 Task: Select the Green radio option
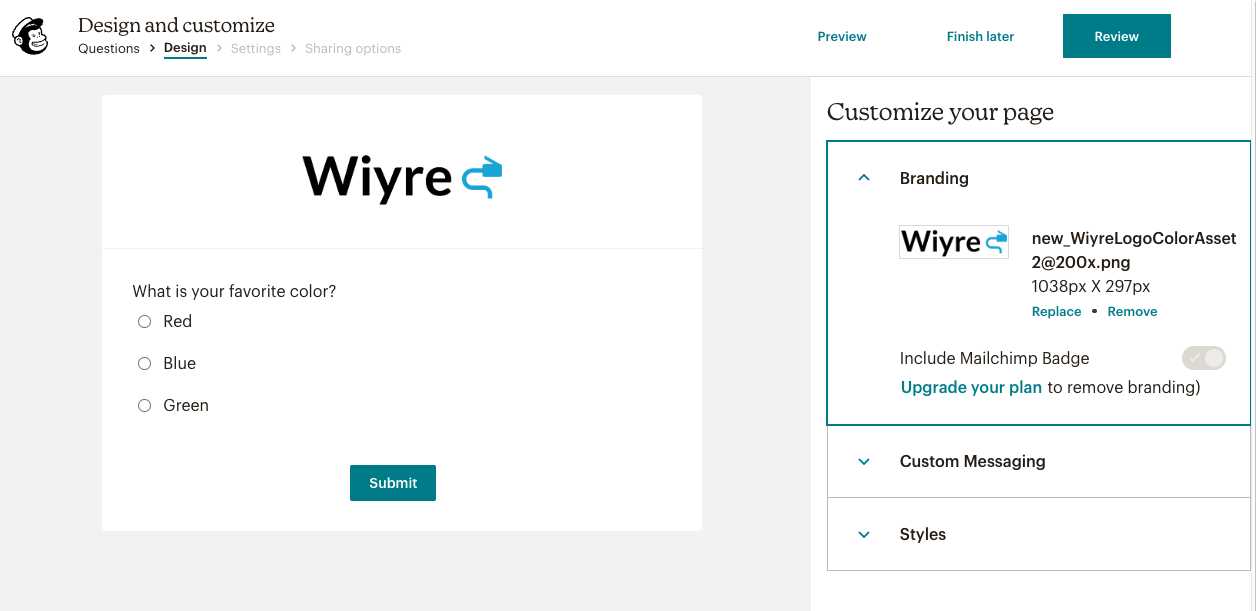[x=144, y=406]
